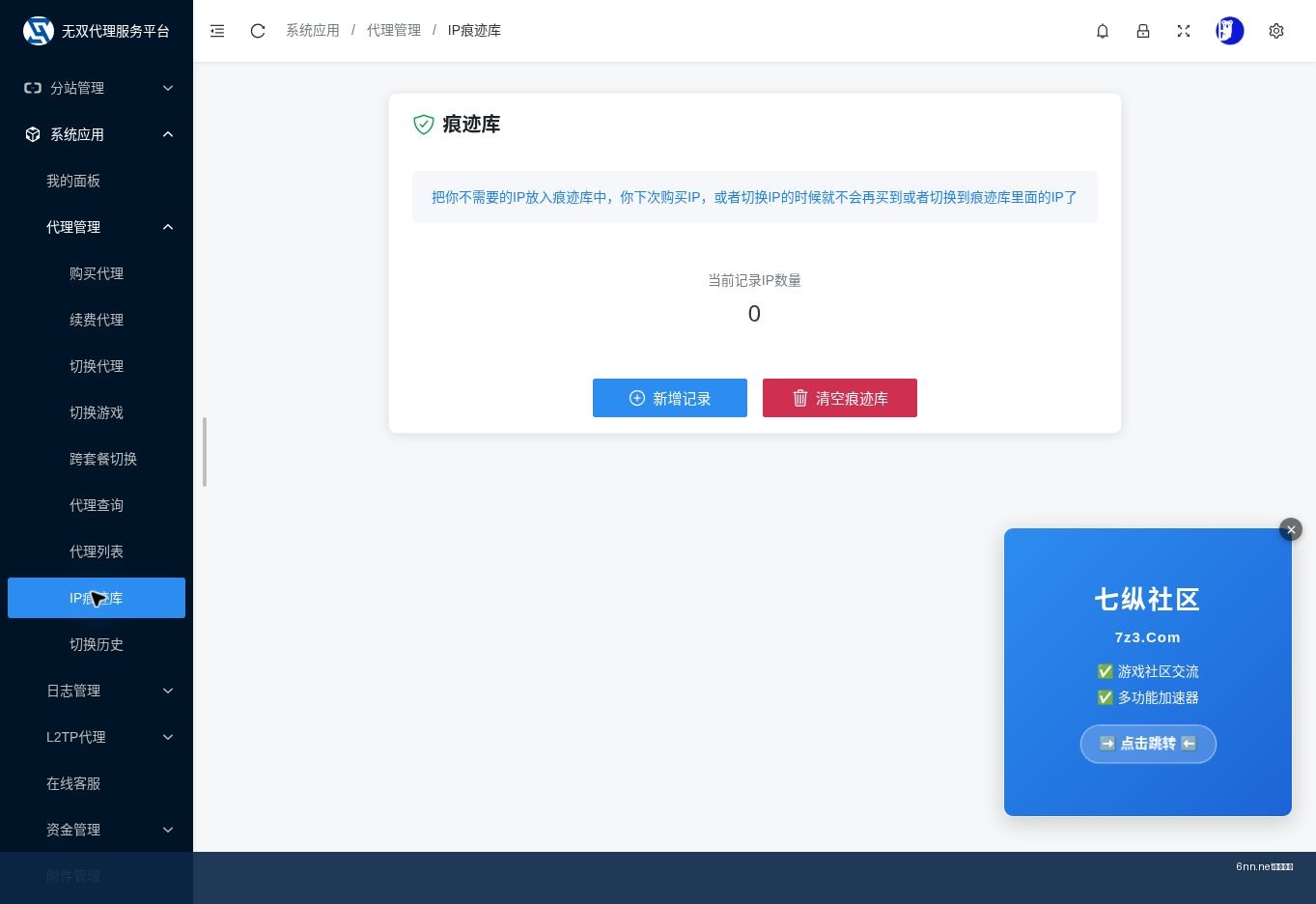The height and width of the screenshot is (904, 1316).
Task: Collapse the sidebar using the menu fold icon
Action: pyautogui.click(x=217, y=31)
